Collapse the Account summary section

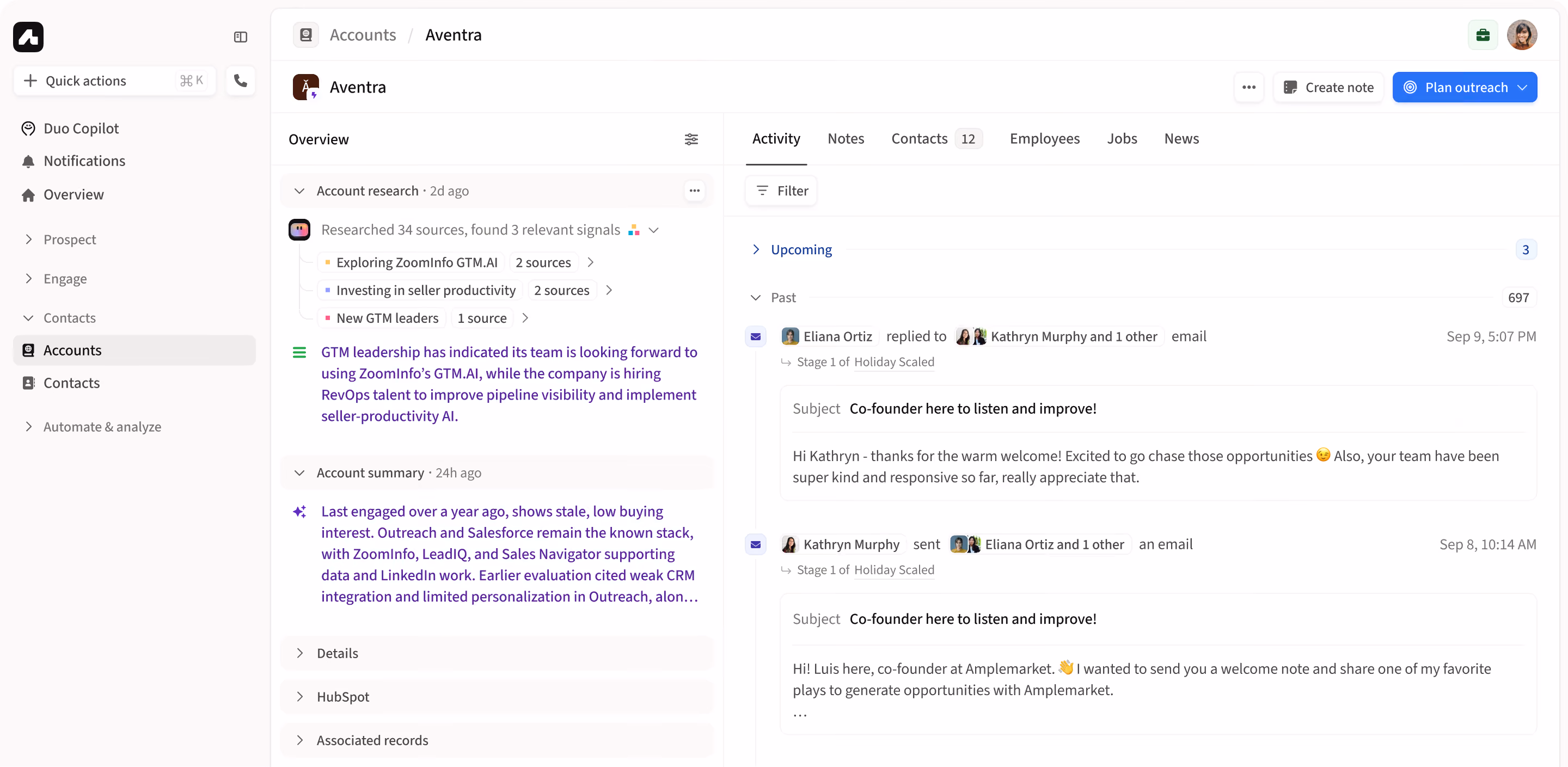pyautogui.click(x=299, y=473)
